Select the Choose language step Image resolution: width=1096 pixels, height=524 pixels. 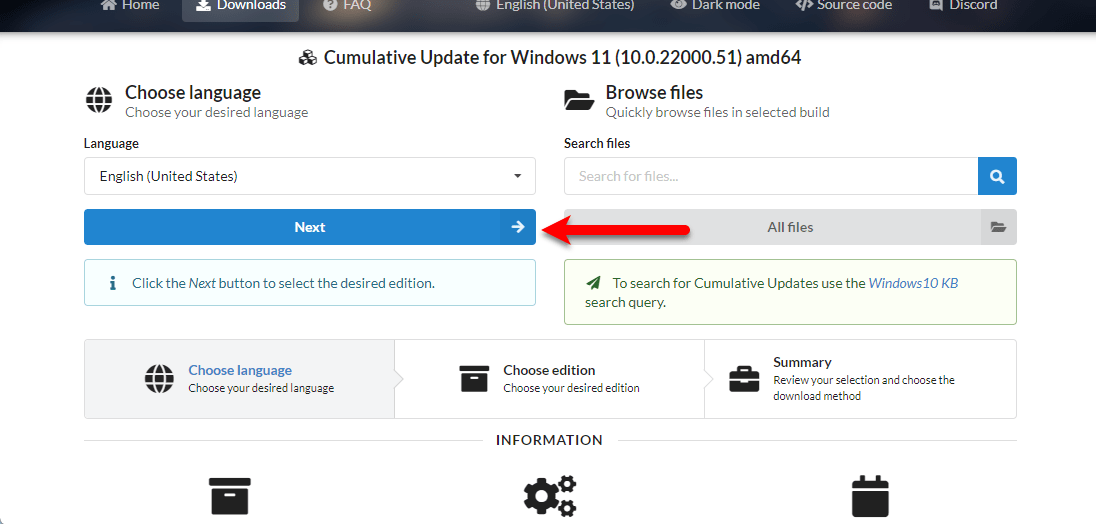tap(239, 379)
